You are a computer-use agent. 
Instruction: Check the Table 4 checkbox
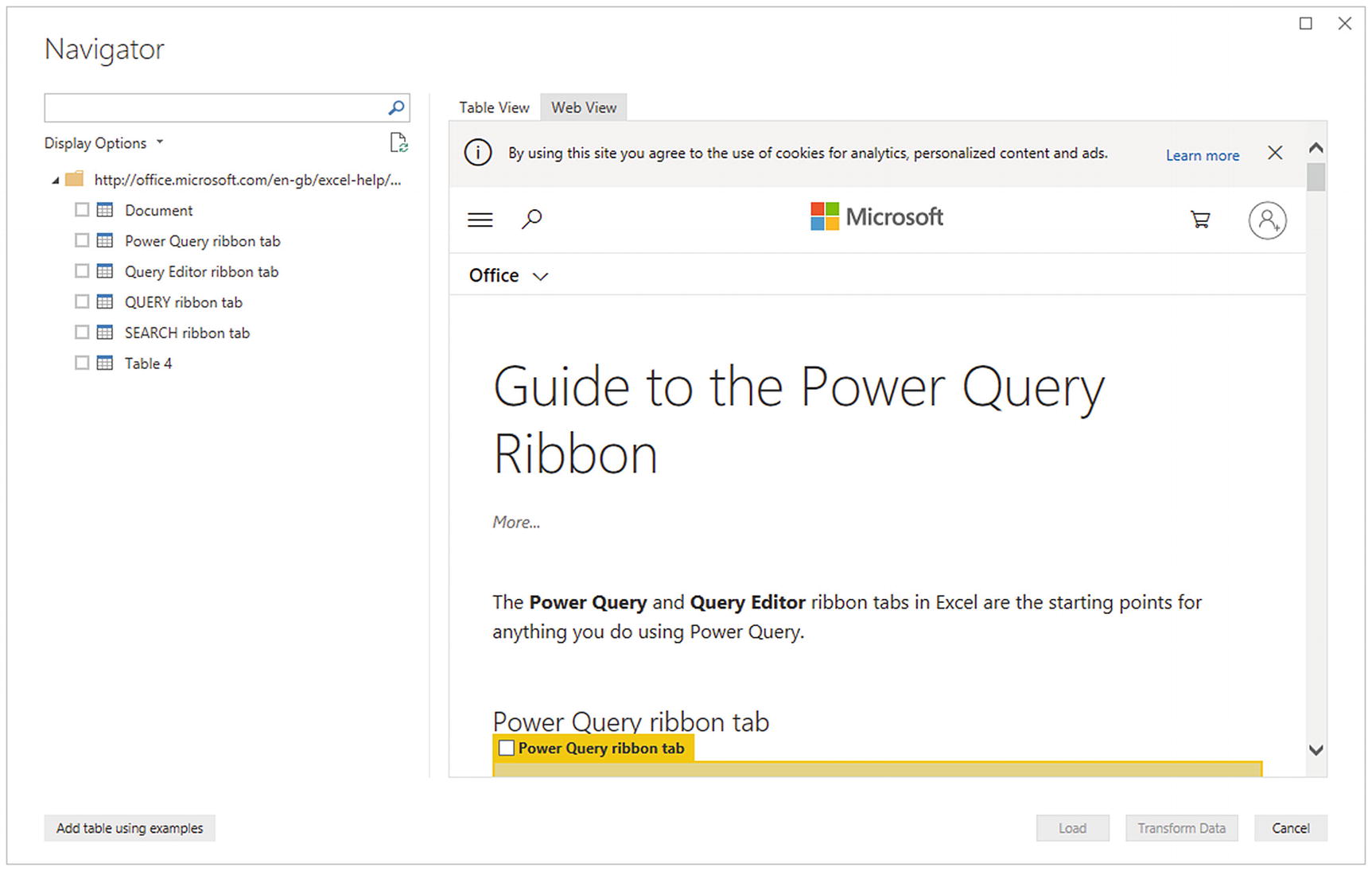tap(82, 362)
